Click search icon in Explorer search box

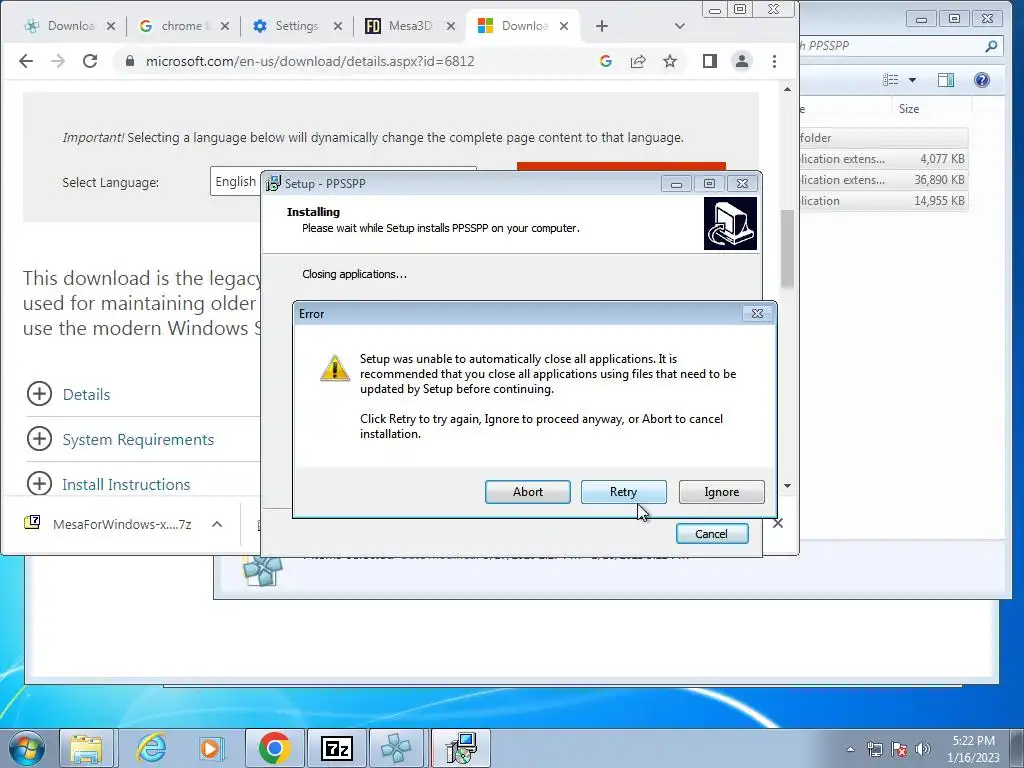(x=991, y=46)
